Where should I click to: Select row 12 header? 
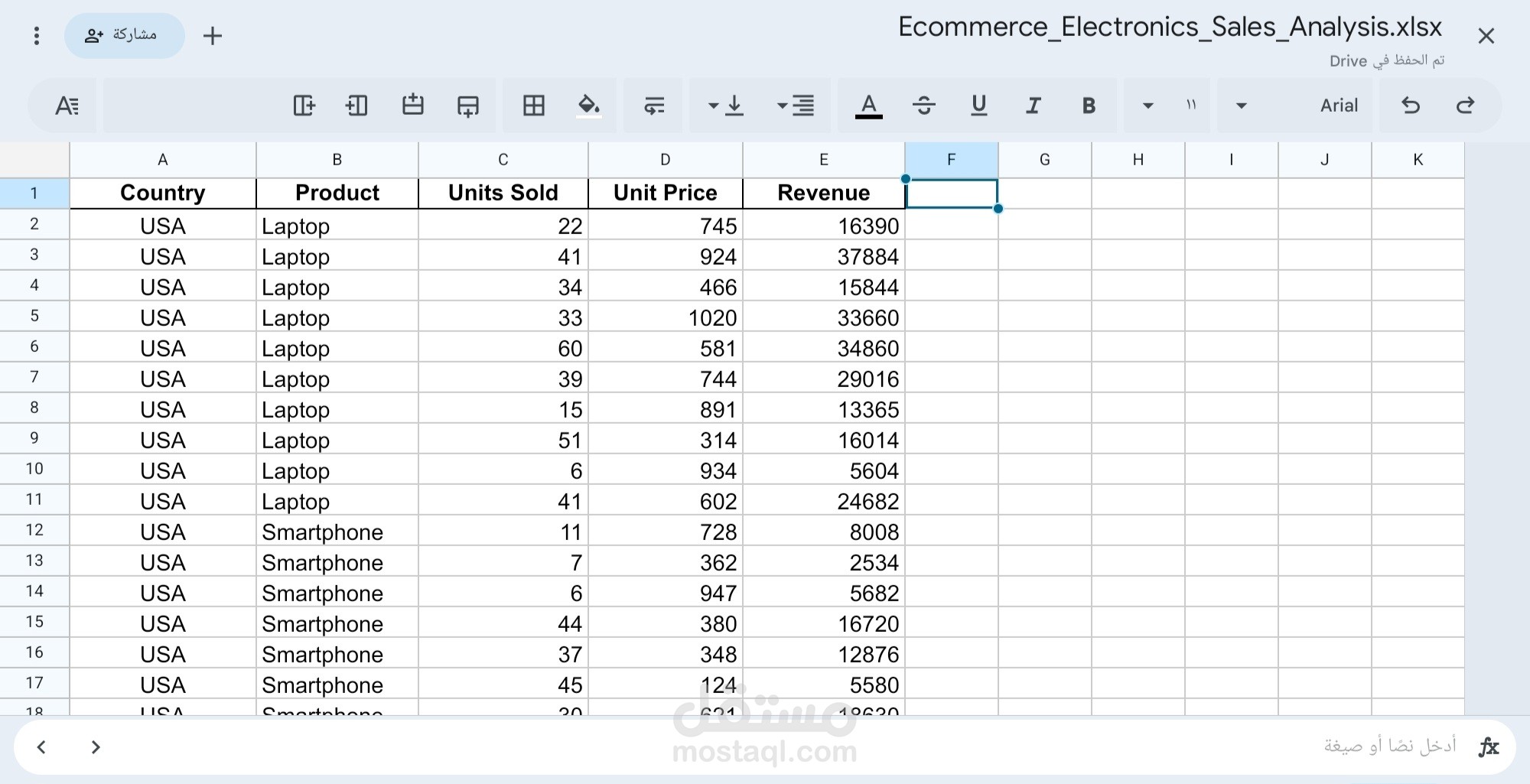pos(34,530)
